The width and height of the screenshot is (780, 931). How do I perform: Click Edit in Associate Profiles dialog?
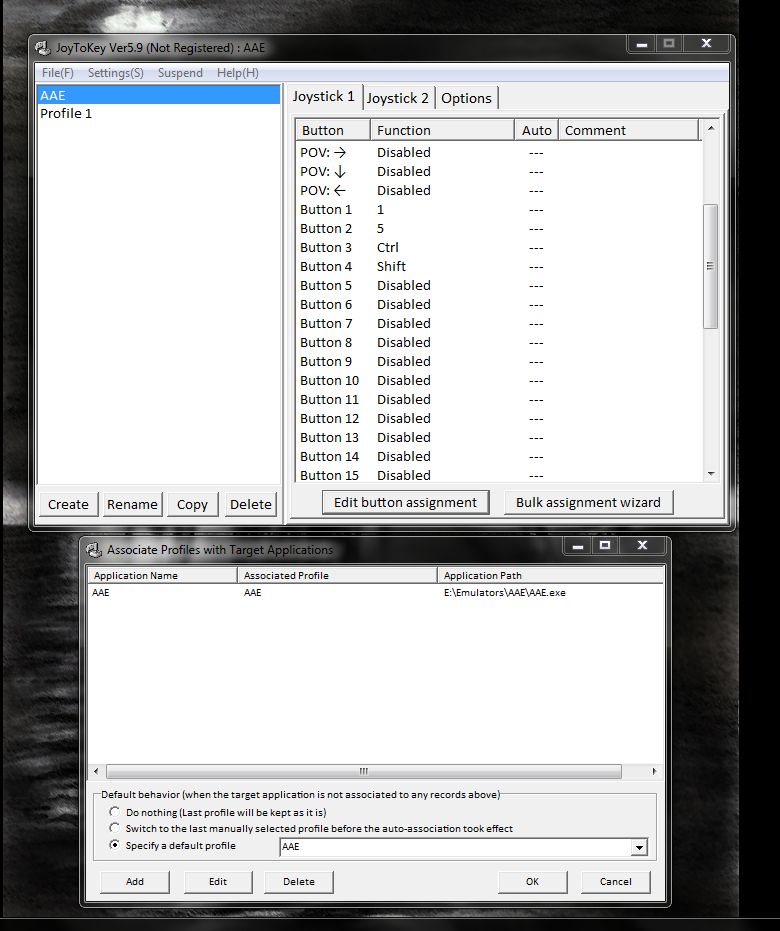click(218, 882)
